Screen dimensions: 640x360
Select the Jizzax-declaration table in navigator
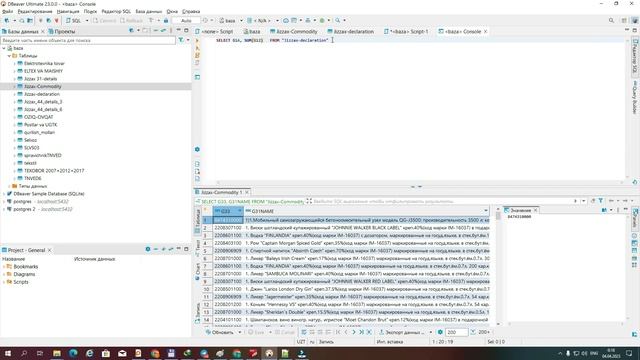[x=42, y=94]
